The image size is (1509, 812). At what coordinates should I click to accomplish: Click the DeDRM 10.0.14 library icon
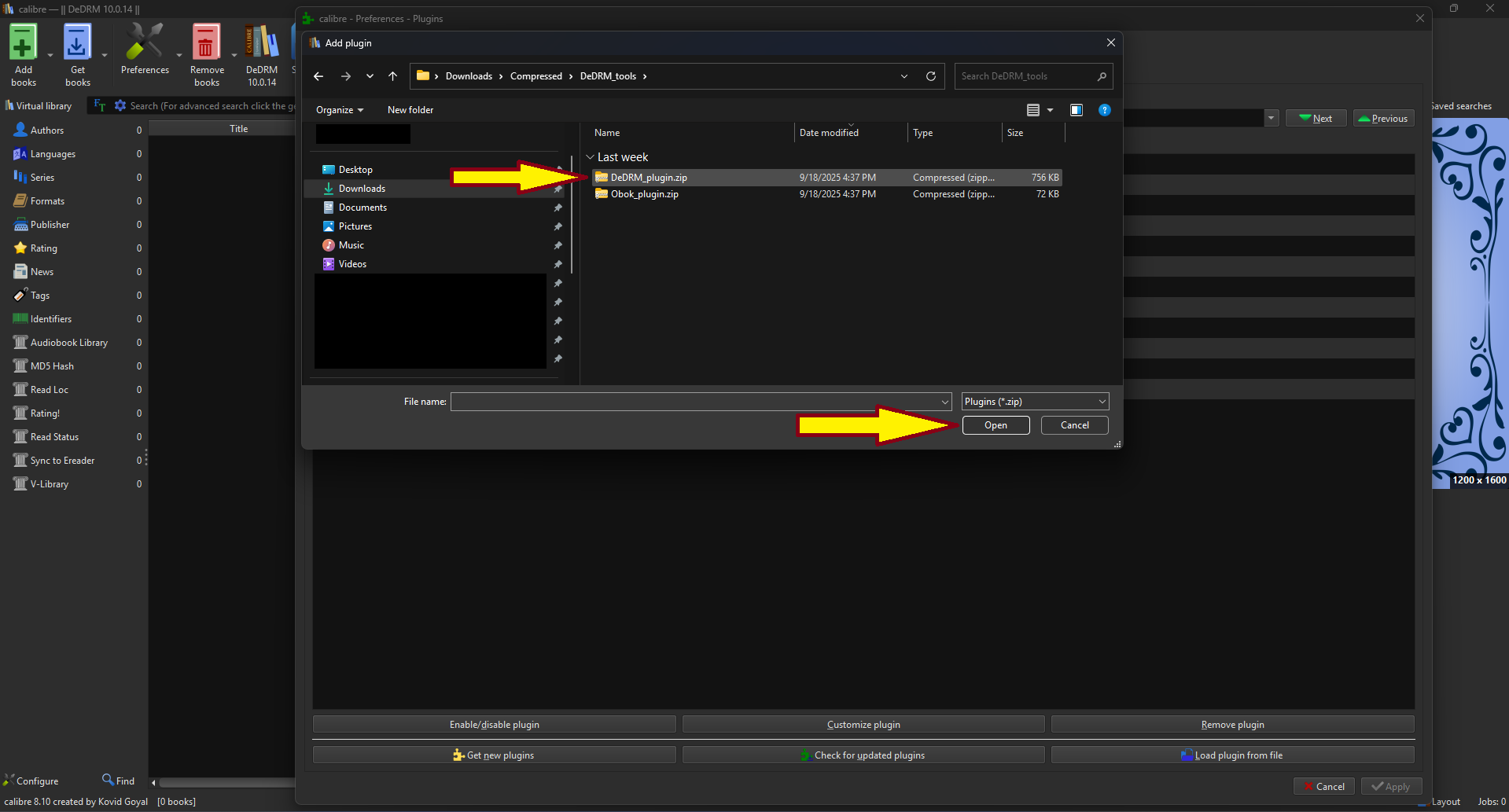262,53
